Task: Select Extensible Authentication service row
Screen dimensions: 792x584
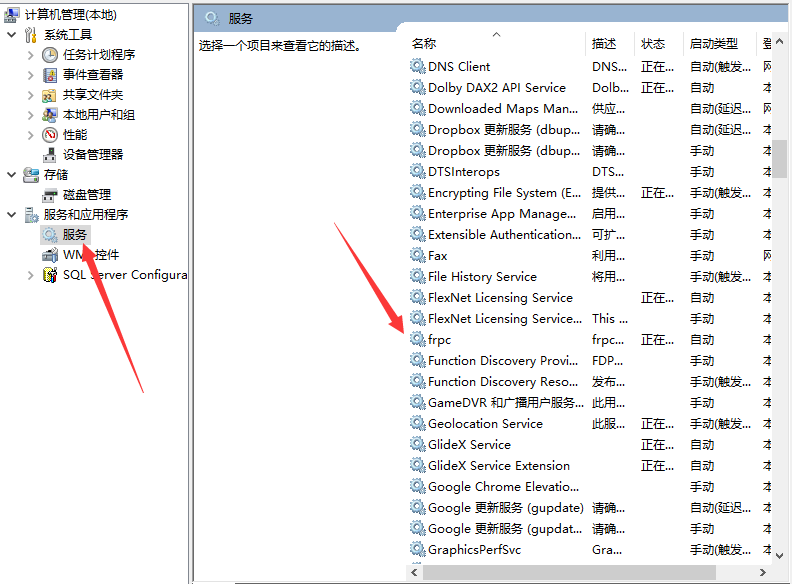Action: 504,235
